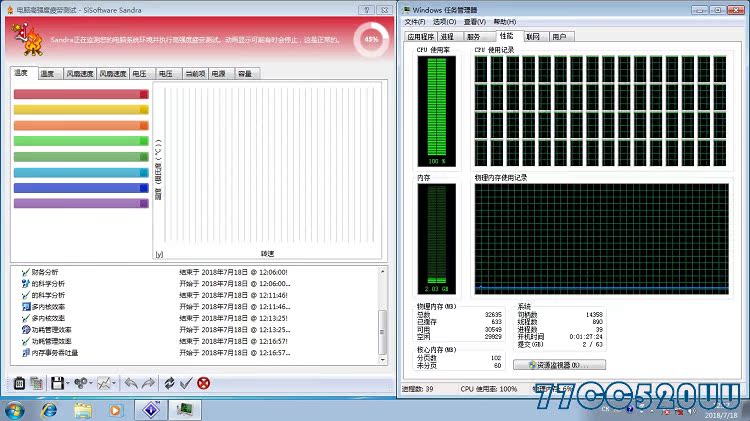Click the back arrow in Sandra's toolbar
Screen dimensions: 750x421
[131, 383]
